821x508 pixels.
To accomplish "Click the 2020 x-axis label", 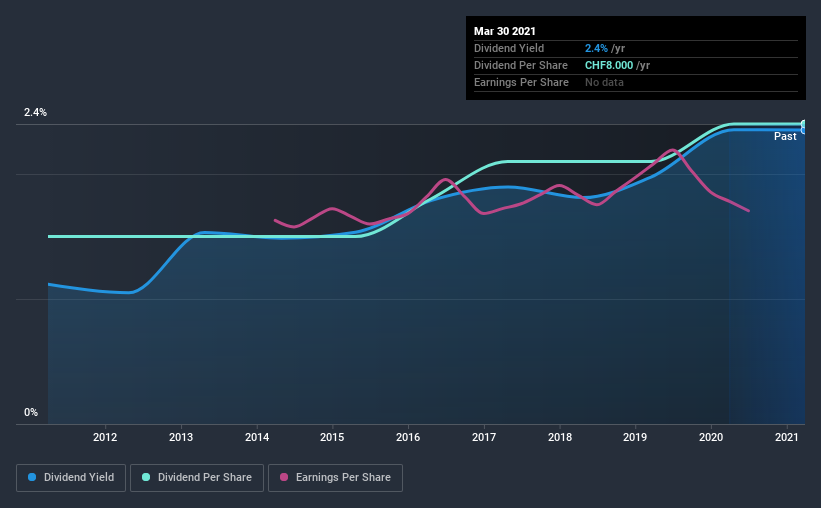I will [711, 437].
